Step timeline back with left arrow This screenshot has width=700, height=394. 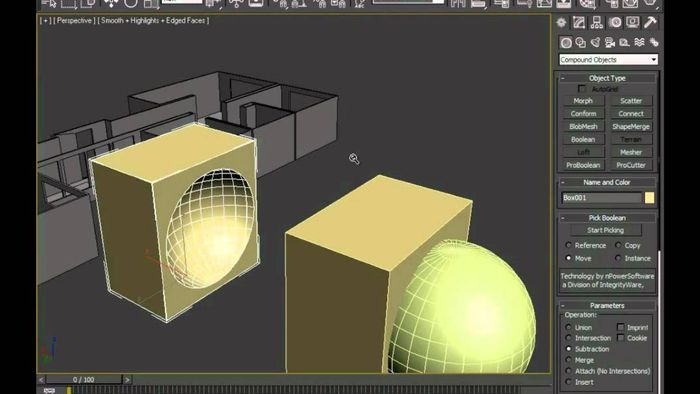click(x=41, y=380)
